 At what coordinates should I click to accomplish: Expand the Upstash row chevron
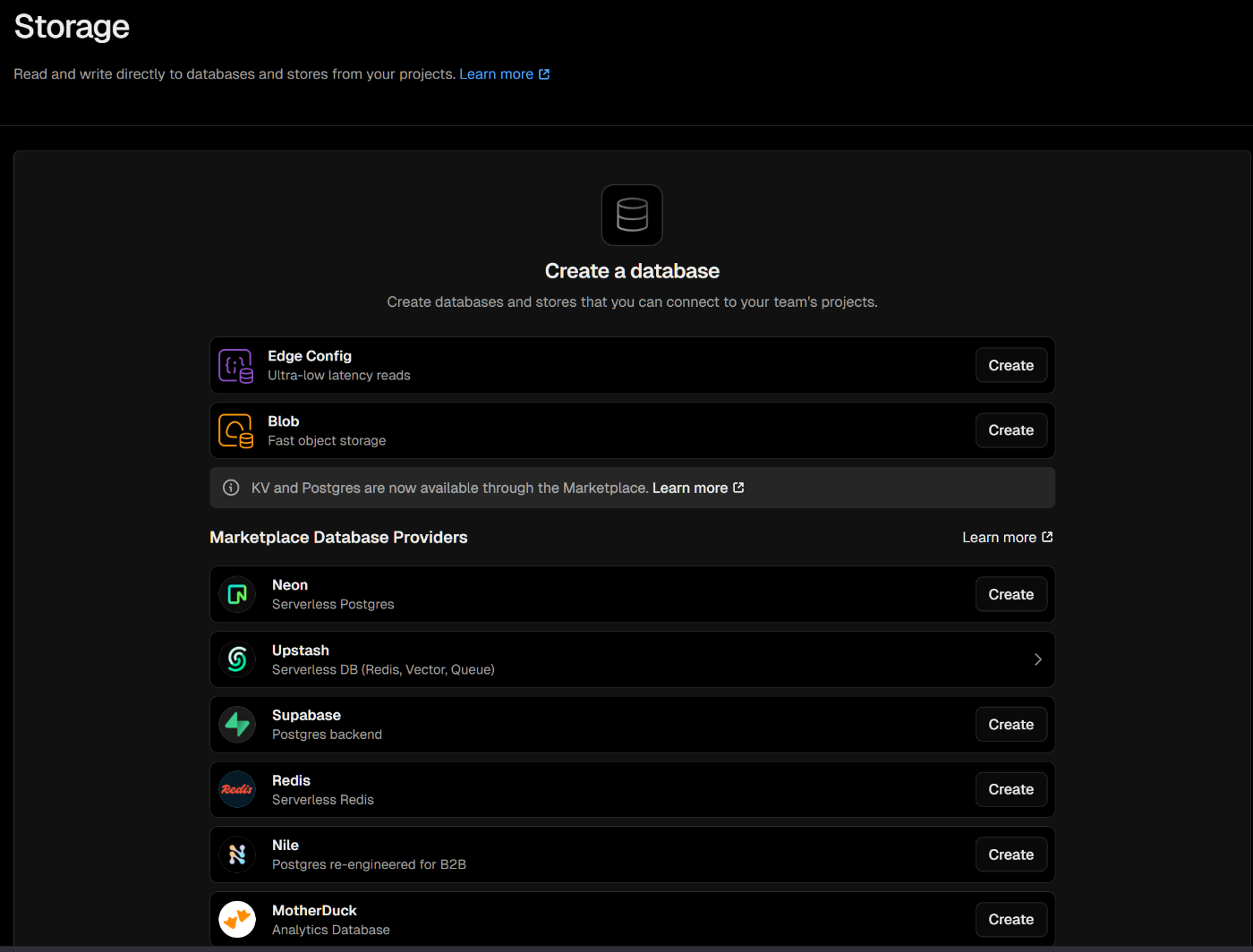click(x=1038, y=659)
